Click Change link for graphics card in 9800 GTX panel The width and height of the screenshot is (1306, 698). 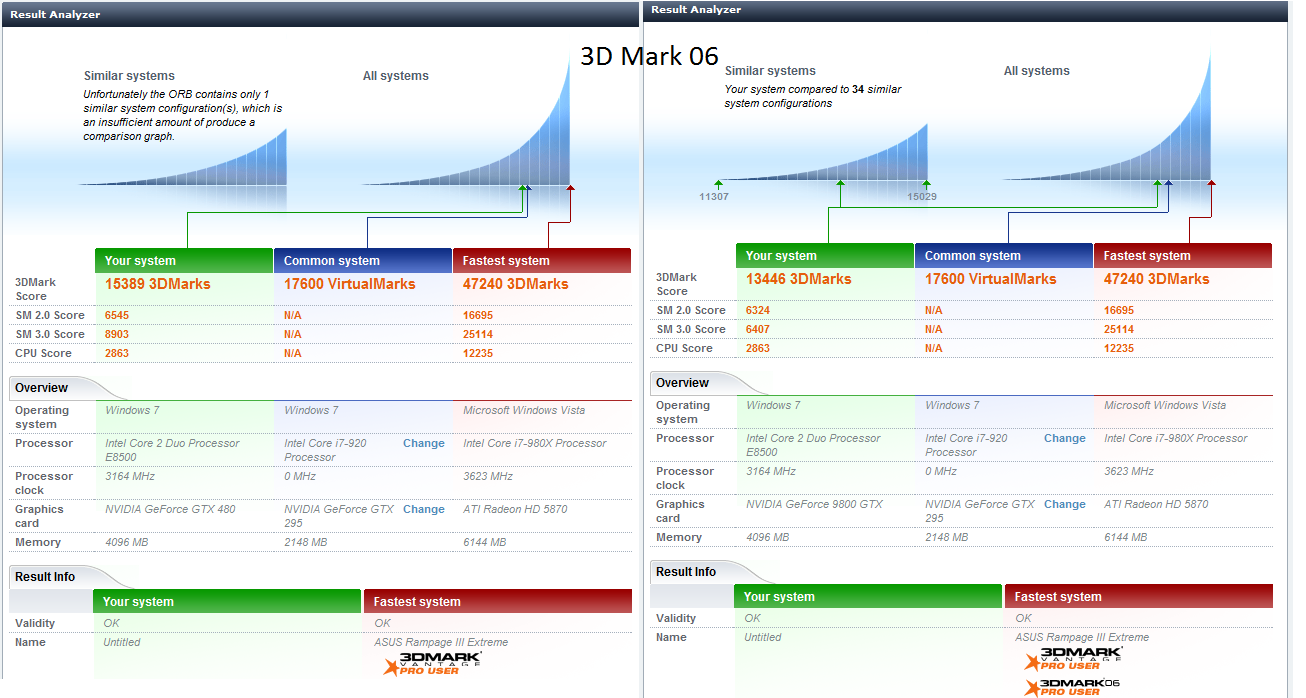coord(1065,504)
